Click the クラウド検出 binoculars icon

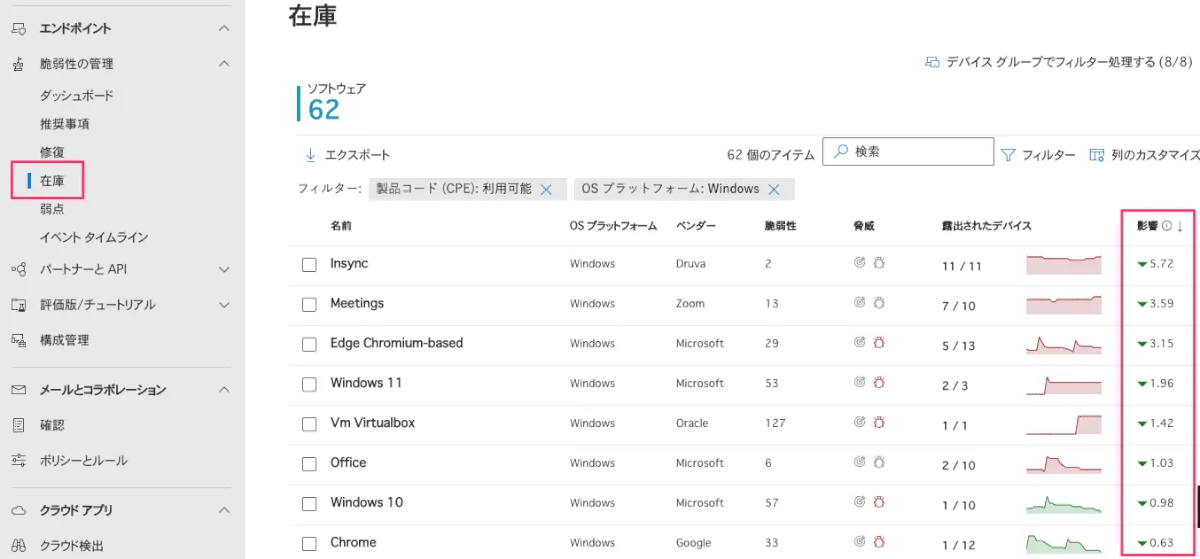point(18,546)
